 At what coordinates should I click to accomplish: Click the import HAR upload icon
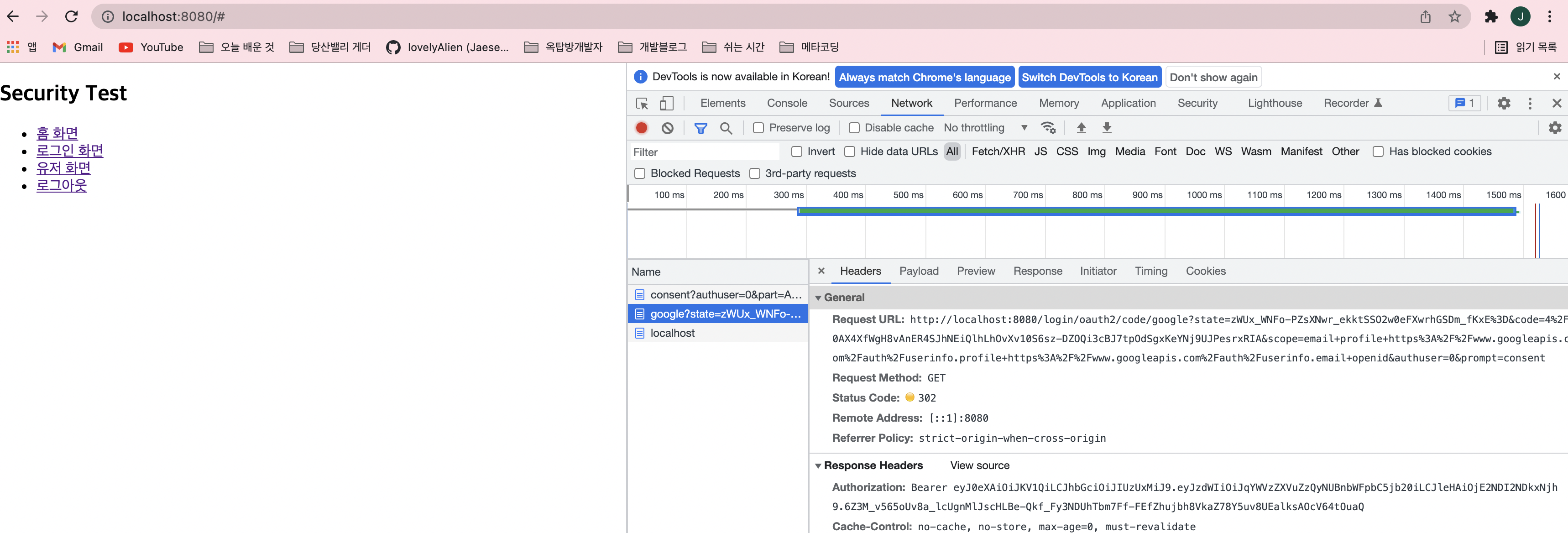point(1081,128)
